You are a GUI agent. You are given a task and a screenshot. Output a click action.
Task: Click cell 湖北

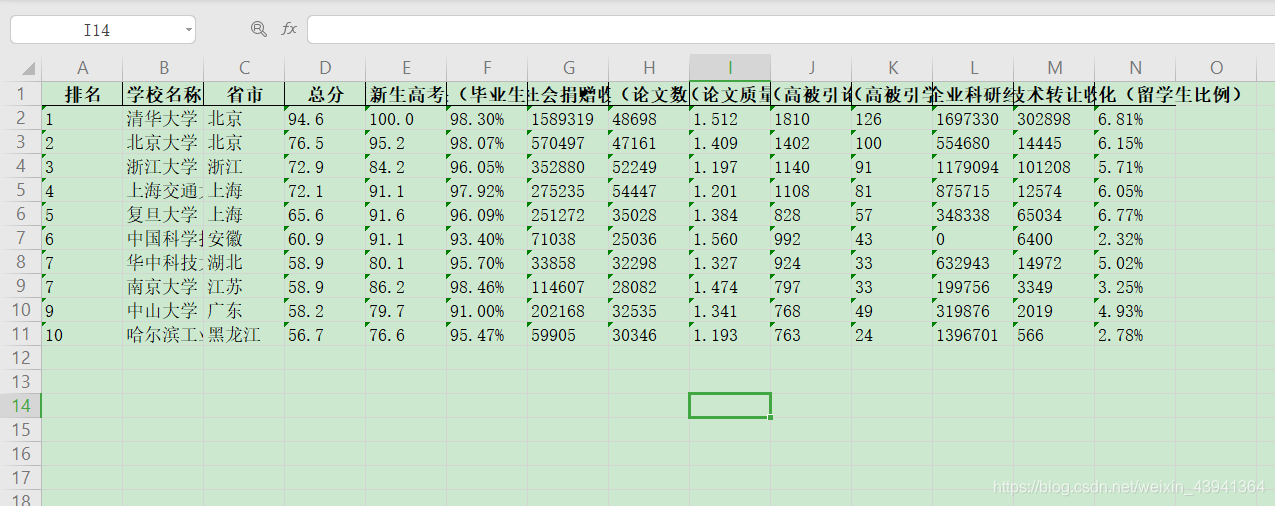point(244,262)
